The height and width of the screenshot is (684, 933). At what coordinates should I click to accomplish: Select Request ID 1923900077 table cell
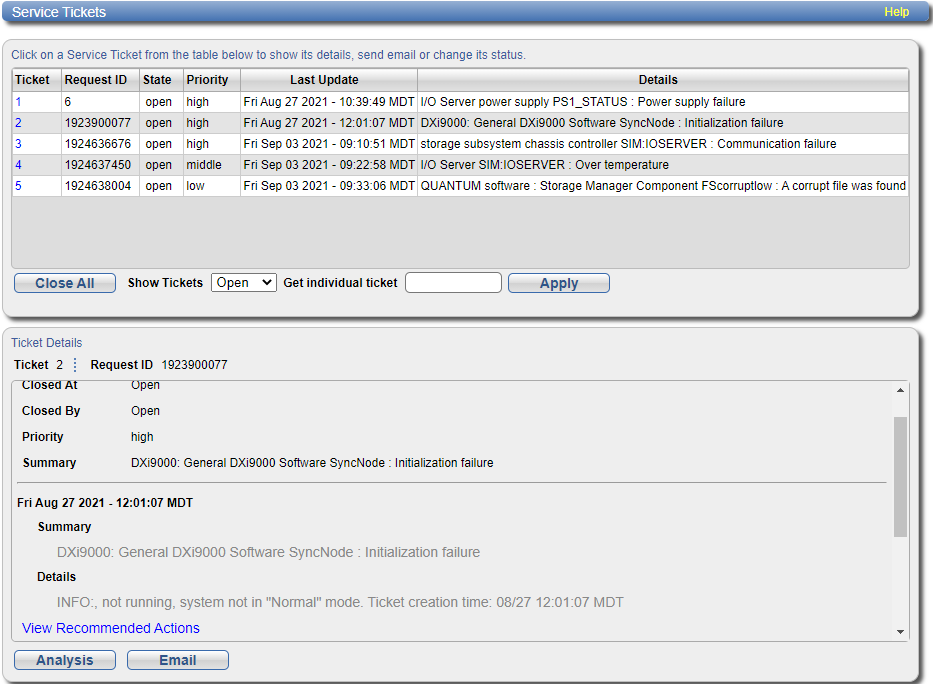click(100, 123)
